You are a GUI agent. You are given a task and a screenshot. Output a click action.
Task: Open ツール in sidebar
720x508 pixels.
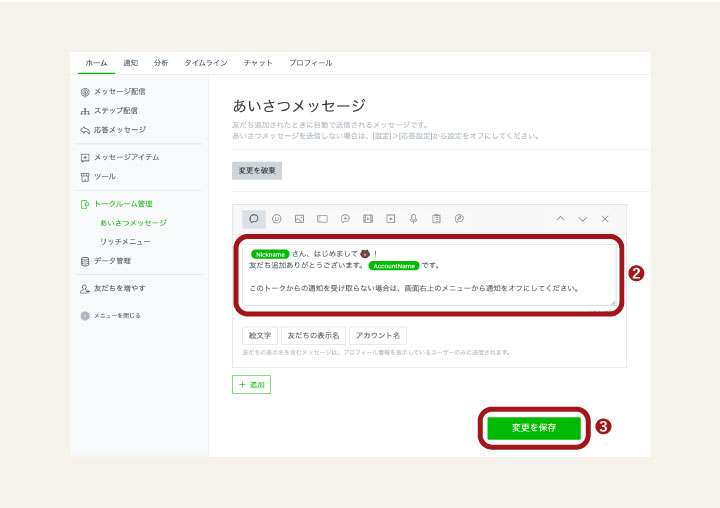pyautogui.click(x=98, y=176)
